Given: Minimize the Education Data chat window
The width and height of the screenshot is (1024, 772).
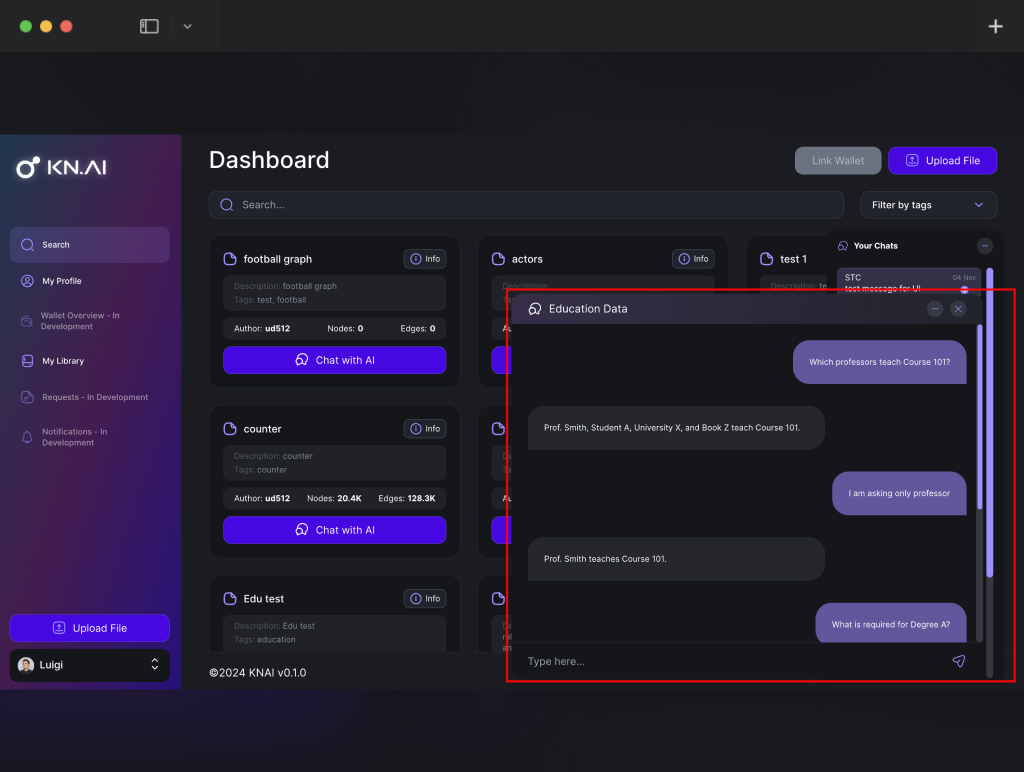Looking at the screenshot, I should pos(934,309).
